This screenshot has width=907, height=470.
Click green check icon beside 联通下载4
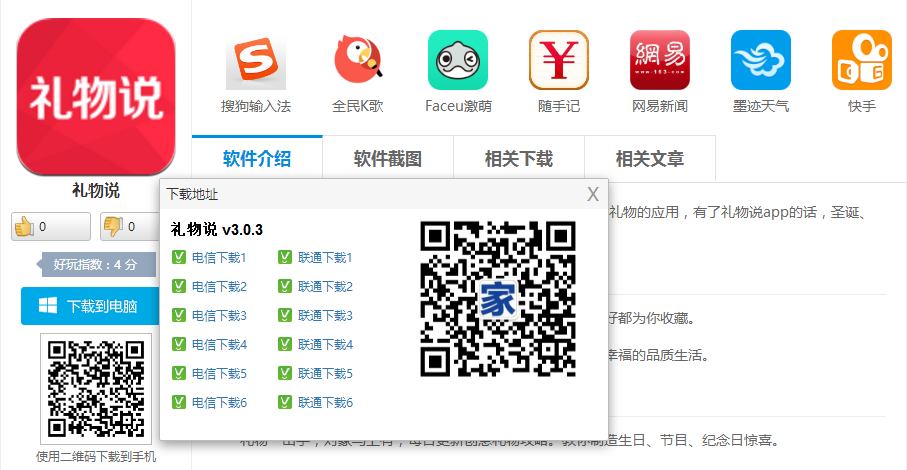285,344
